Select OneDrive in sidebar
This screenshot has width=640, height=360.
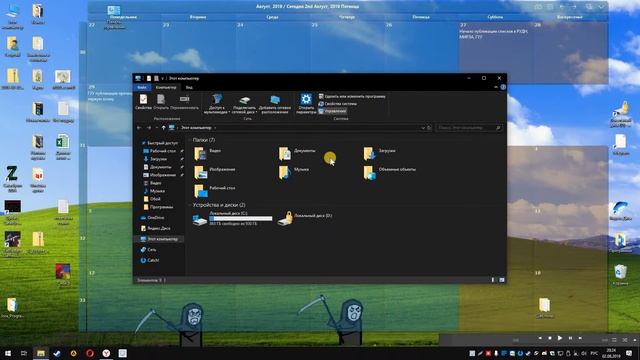tap(152, 218)
